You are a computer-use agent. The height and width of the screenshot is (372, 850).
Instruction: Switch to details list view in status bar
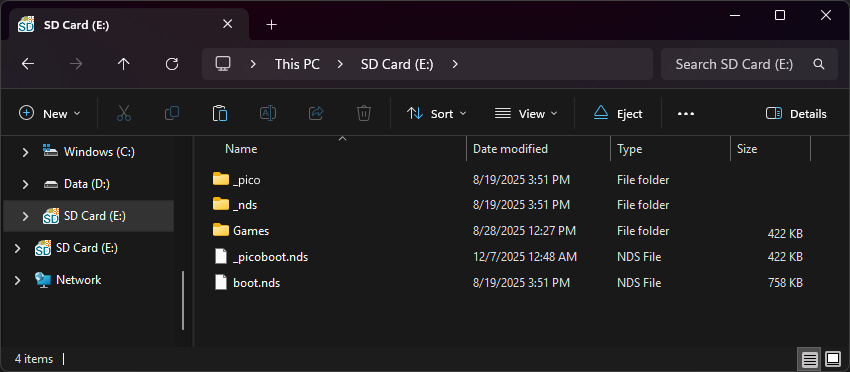tap(810, 359)
